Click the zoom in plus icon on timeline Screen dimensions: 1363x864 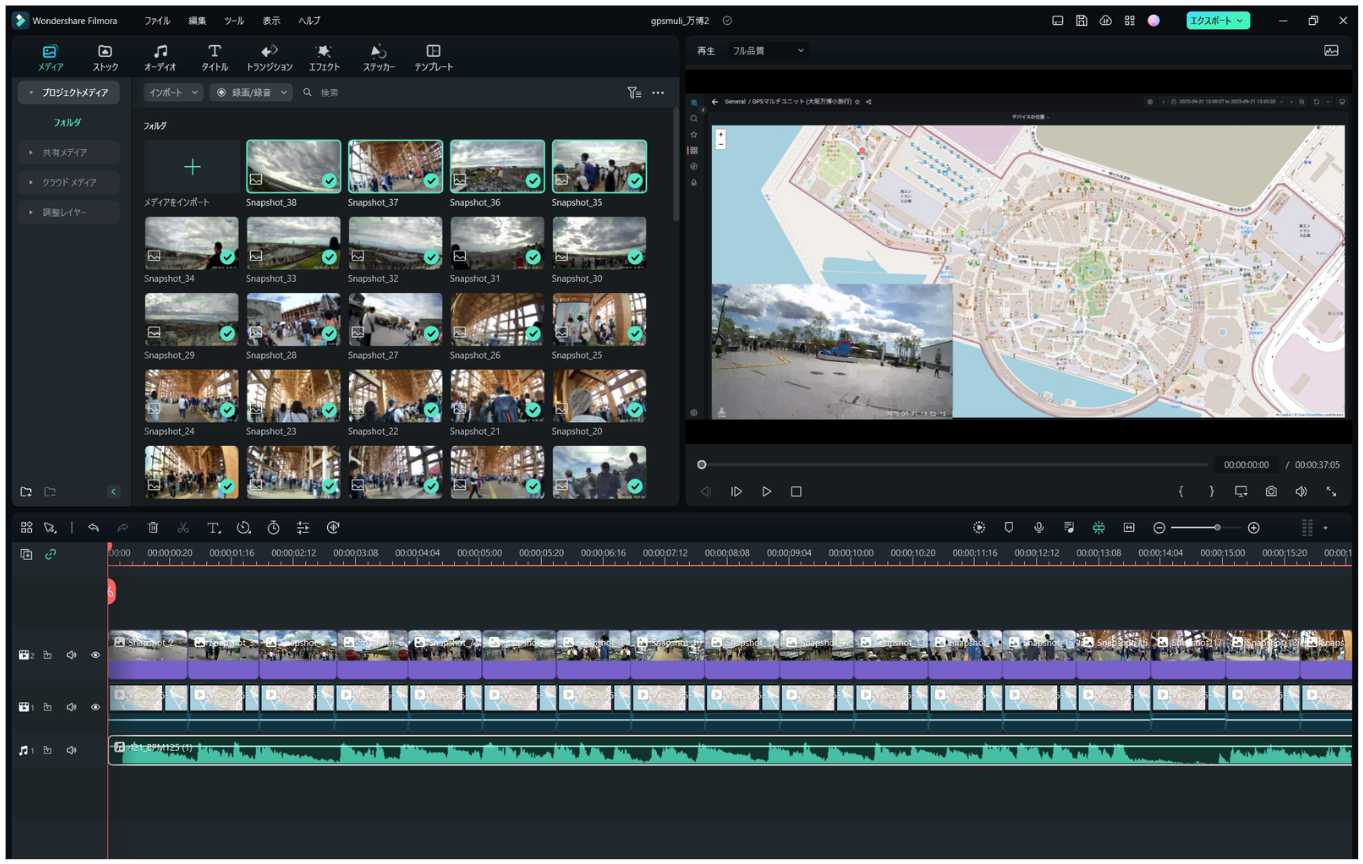[x=1253, y=528]
